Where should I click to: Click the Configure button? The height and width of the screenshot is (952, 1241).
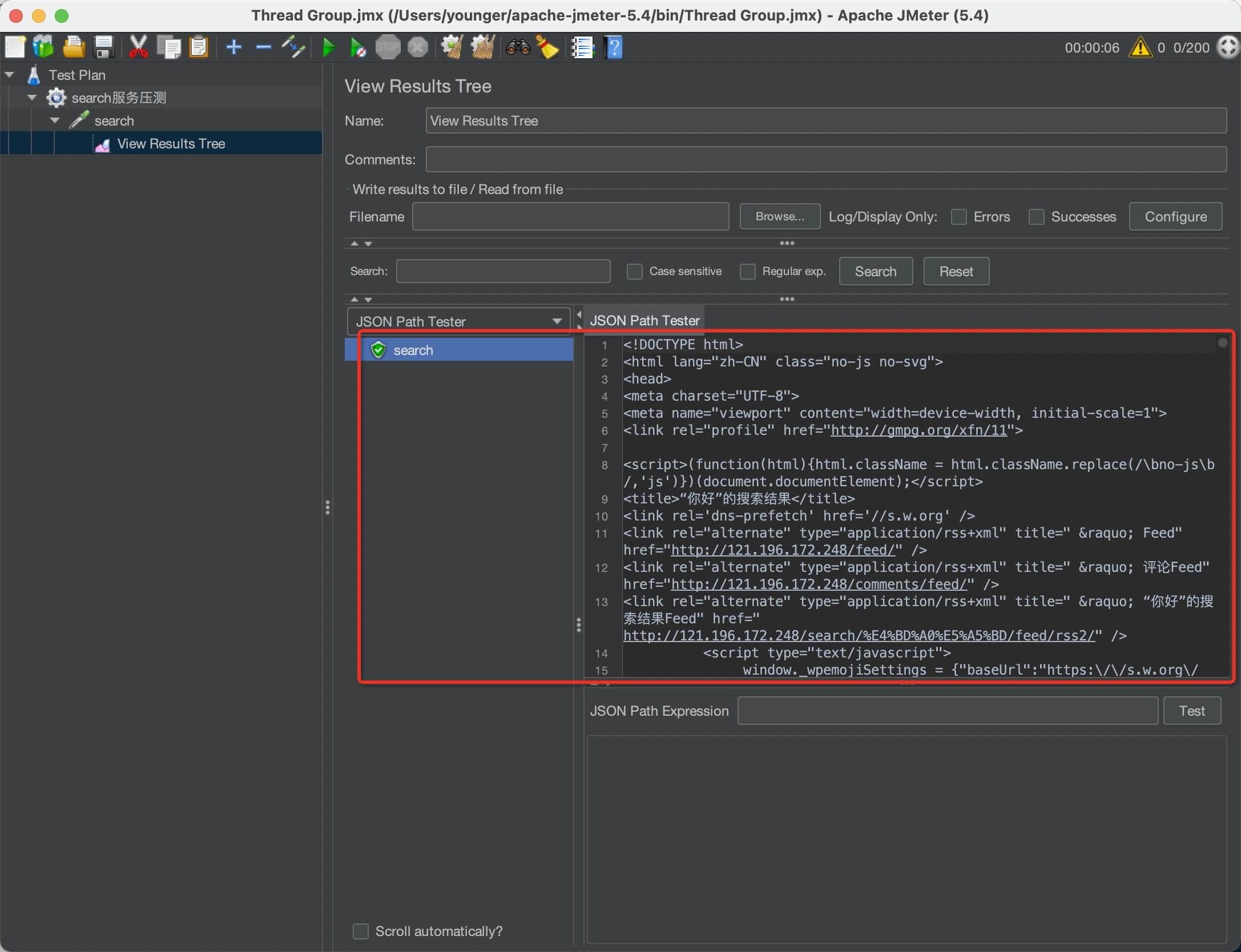click(x=1175, y=217)
